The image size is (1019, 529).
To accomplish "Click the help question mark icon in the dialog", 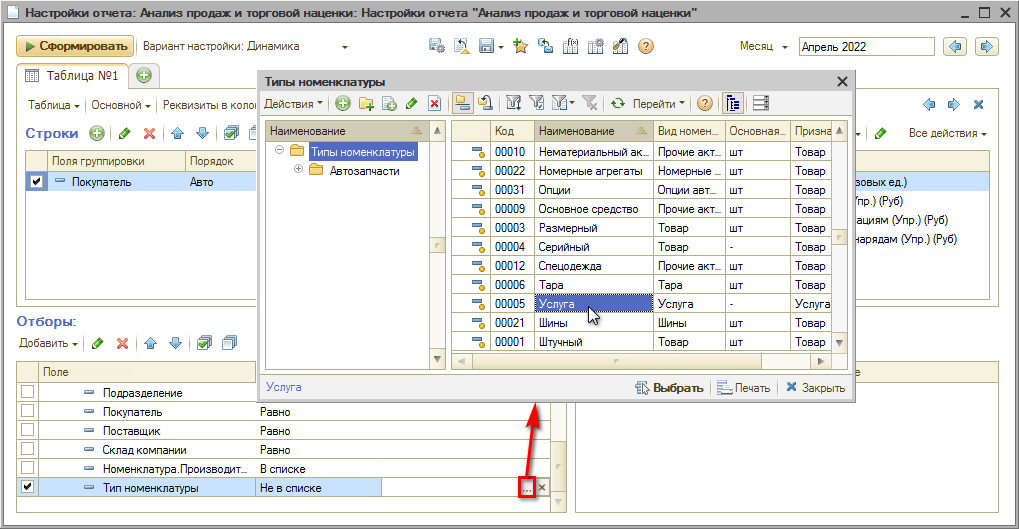I will tap(705, 104).
